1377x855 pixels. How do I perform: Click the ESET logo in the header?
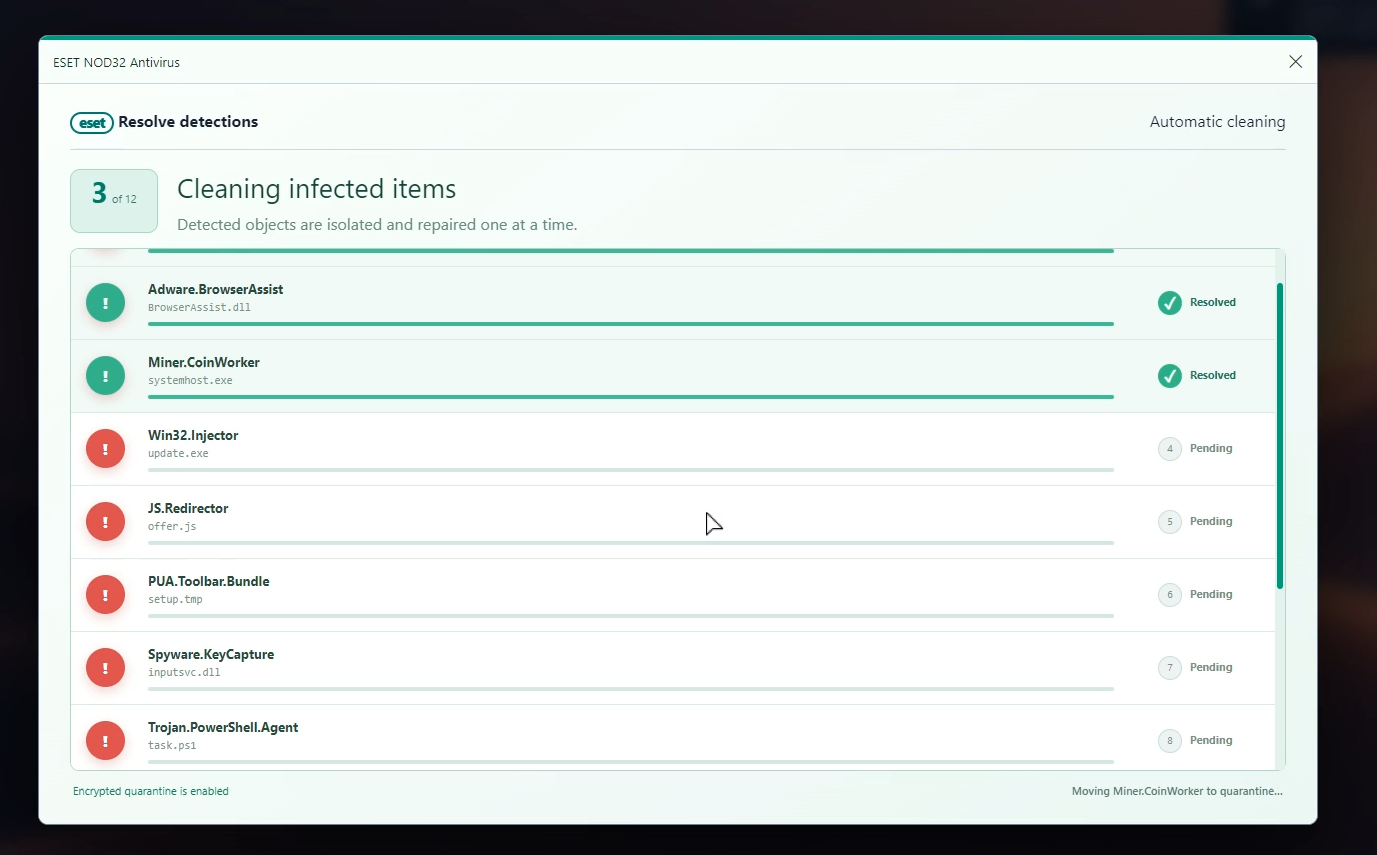pos(92,122)
